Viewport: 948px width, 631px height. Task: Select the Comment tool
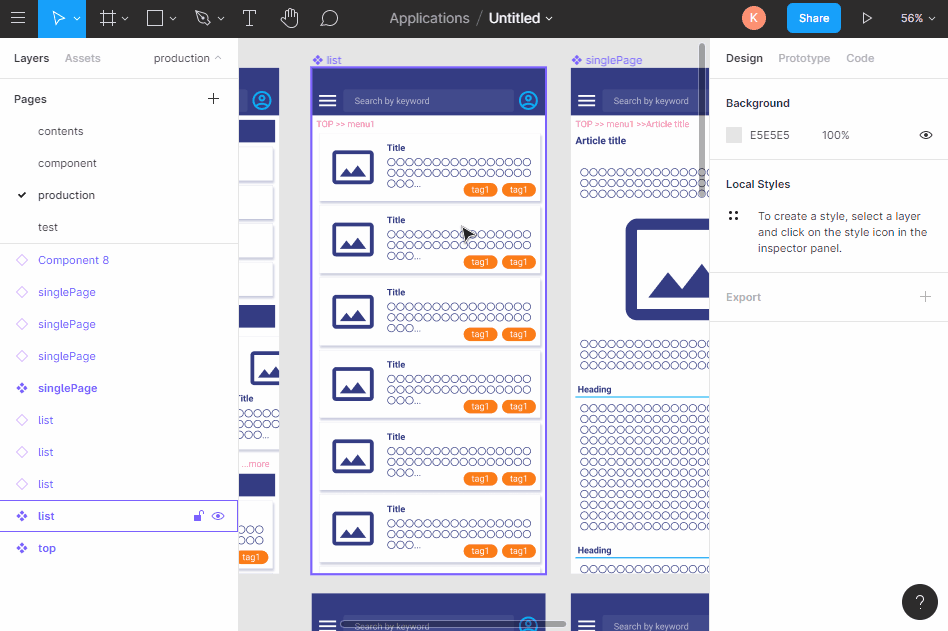(329, 18)
